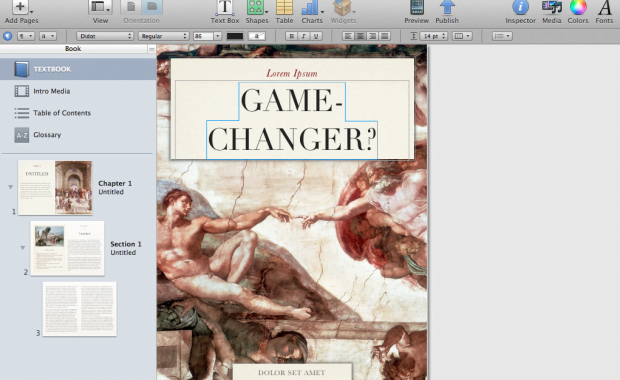Toggle bold formatting

292,36
